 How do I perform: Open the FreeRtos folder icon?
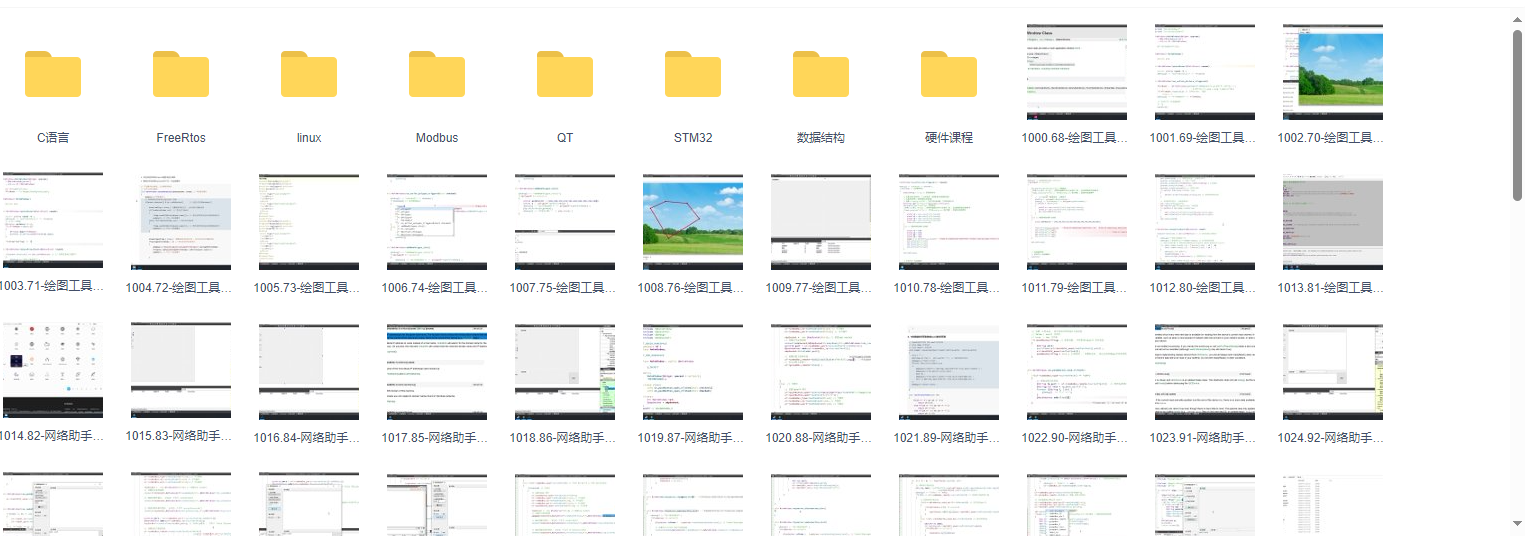coord(181,74)
